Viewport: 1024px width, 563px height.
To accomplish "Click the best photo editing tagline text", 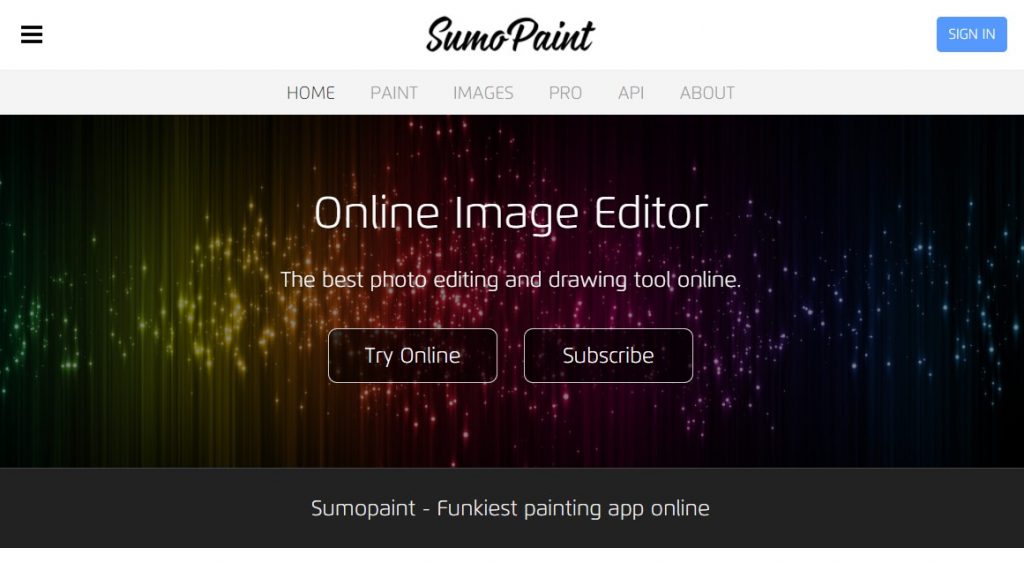I will (511, 280).
